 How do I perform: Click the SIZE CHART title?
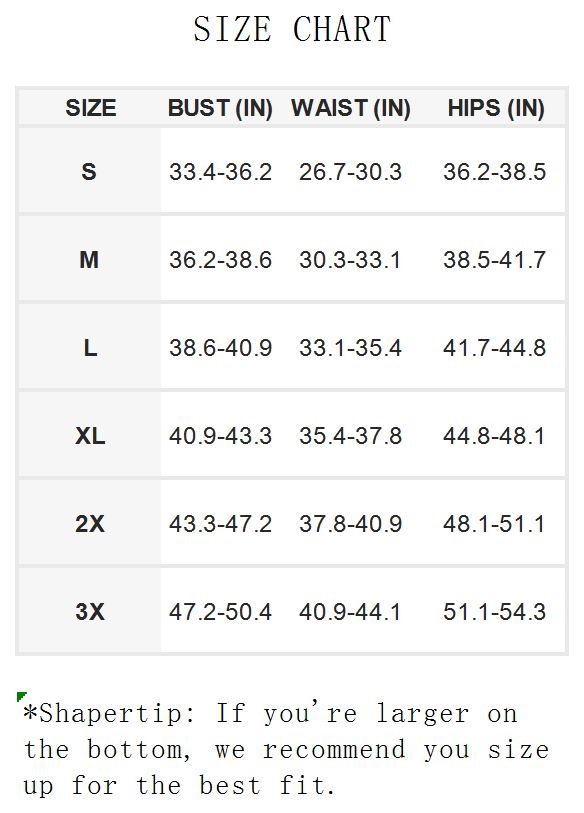(x=292, y=29)
